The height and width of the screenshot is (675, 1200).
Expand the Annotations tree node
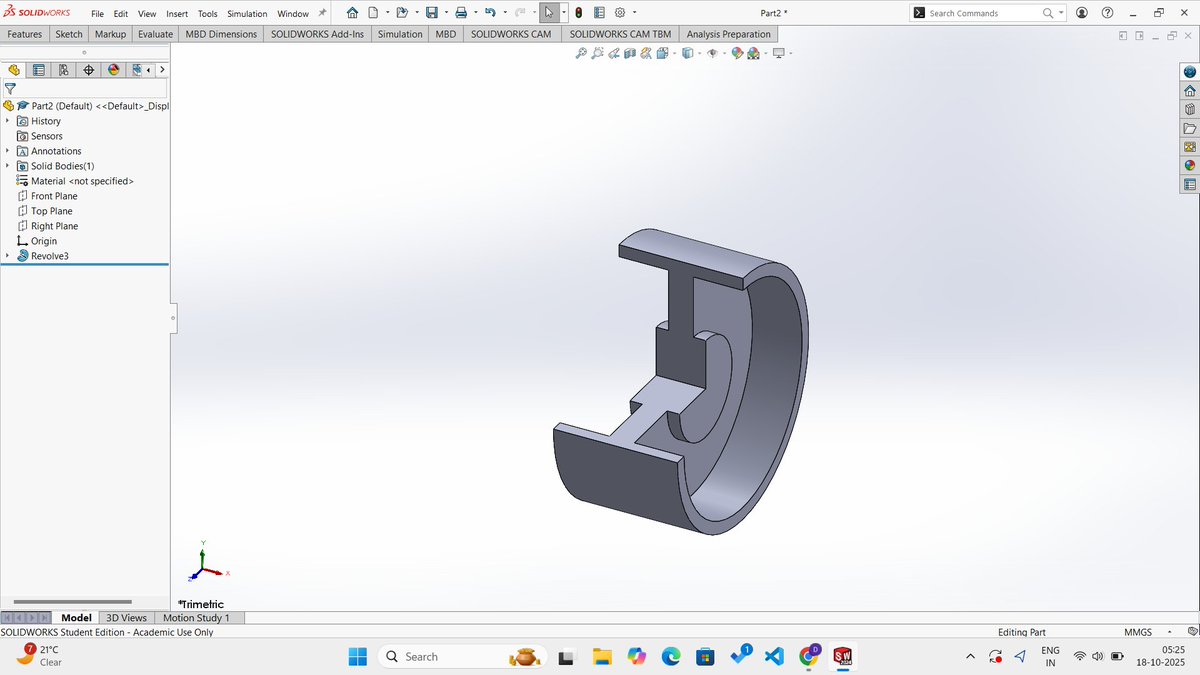(8, 151)
